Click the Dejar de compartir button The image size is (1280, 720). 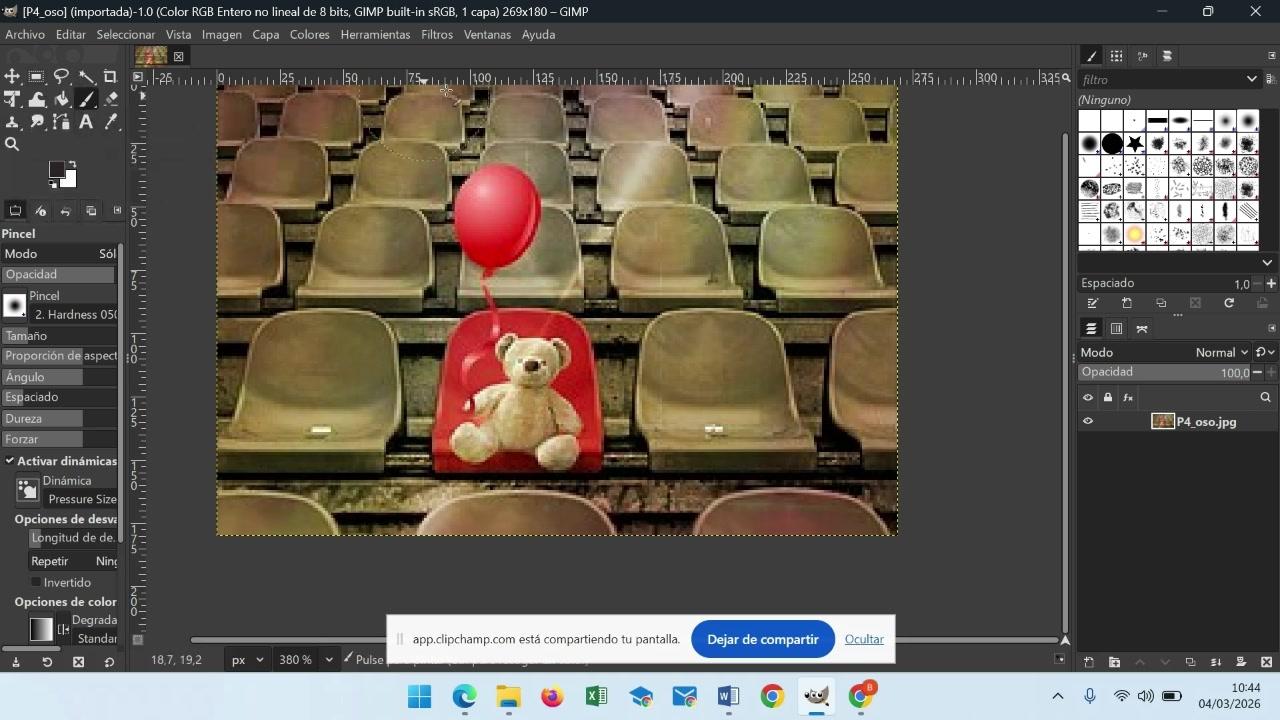point(762,639)
